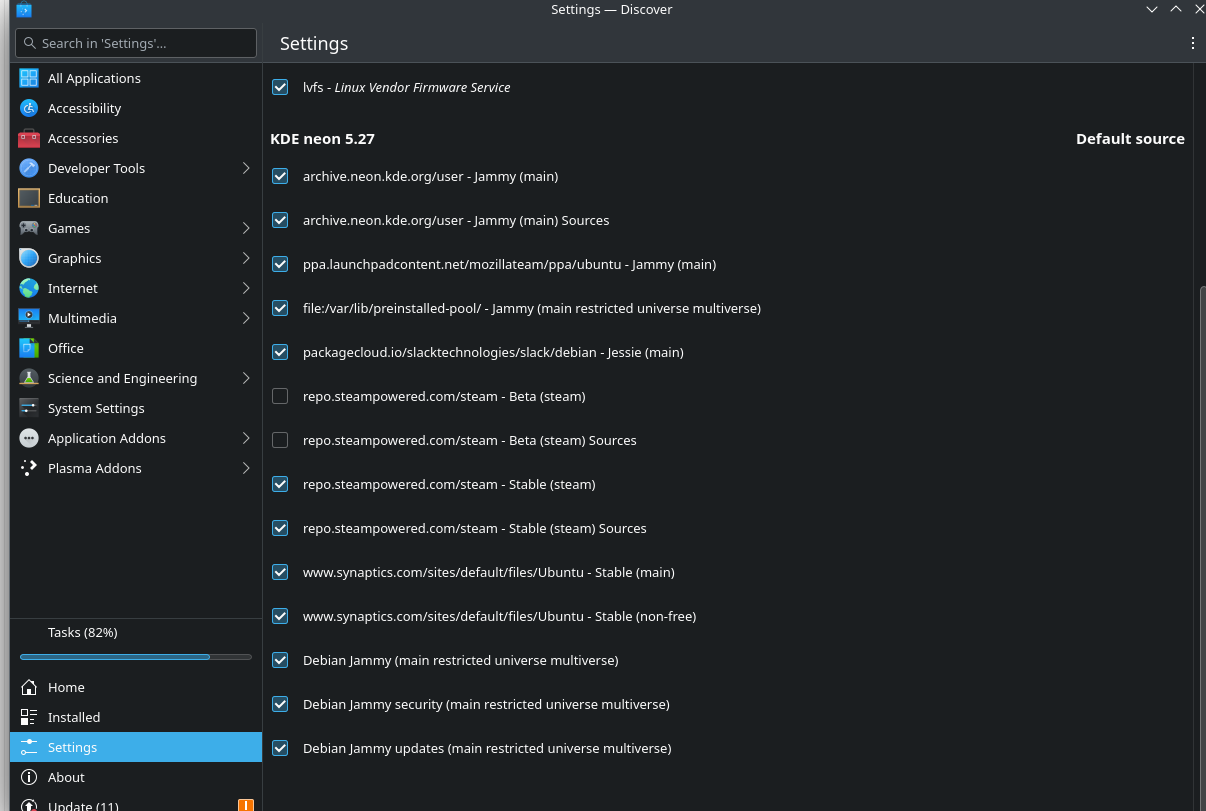Uncheck the Debian Jammy updates source

280,748
